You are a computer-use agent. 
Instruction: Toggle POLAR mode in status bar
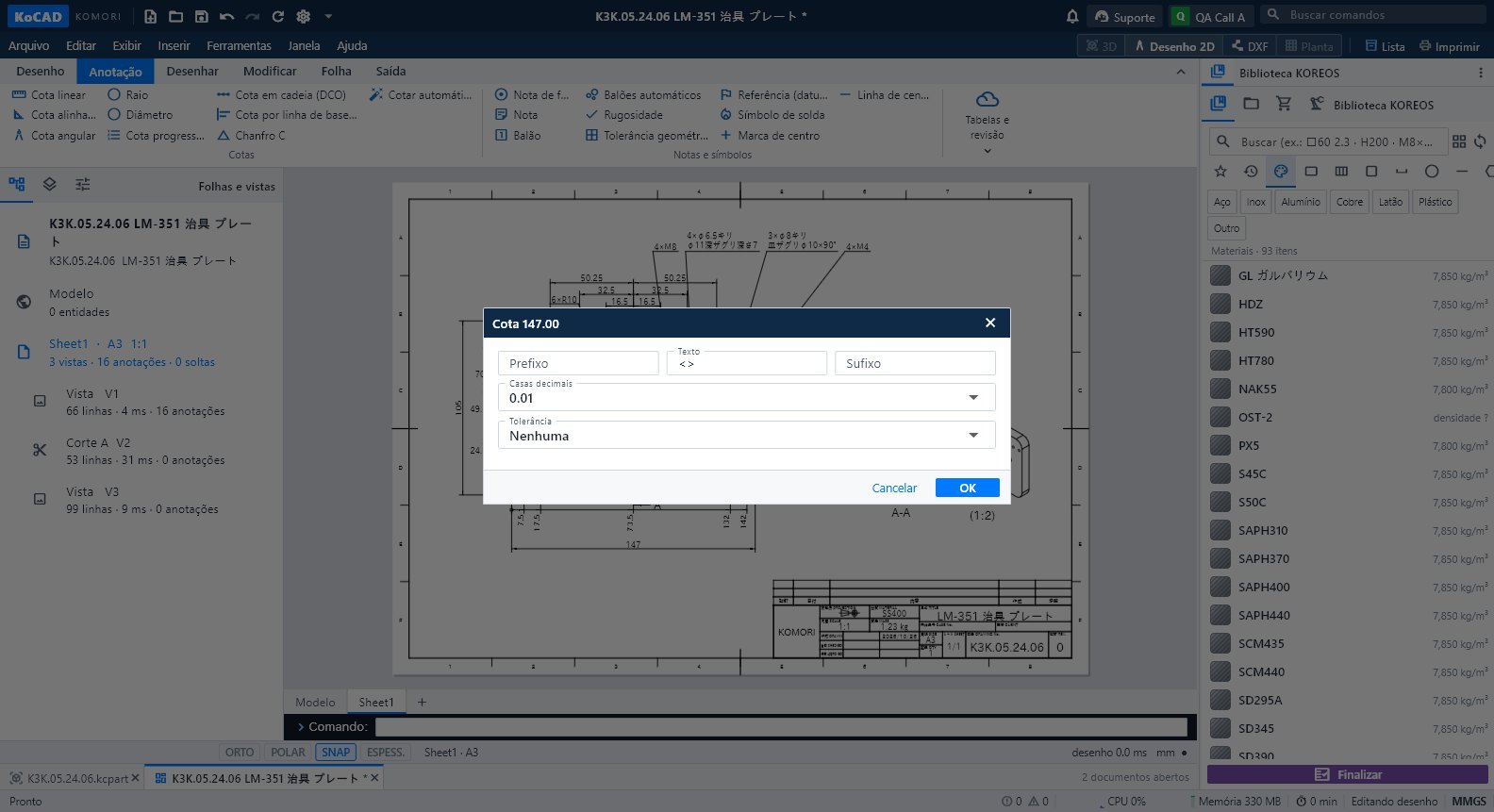tap(288, 752)
